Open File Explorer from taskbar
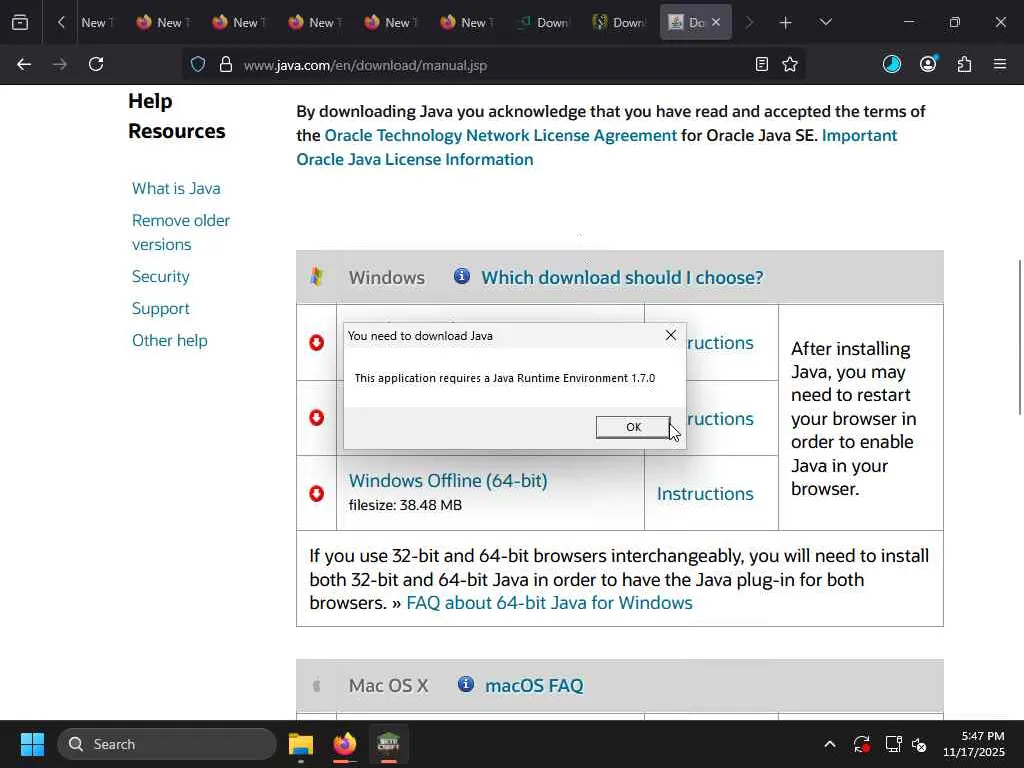 pyautogui.click(x=301, y=744)
